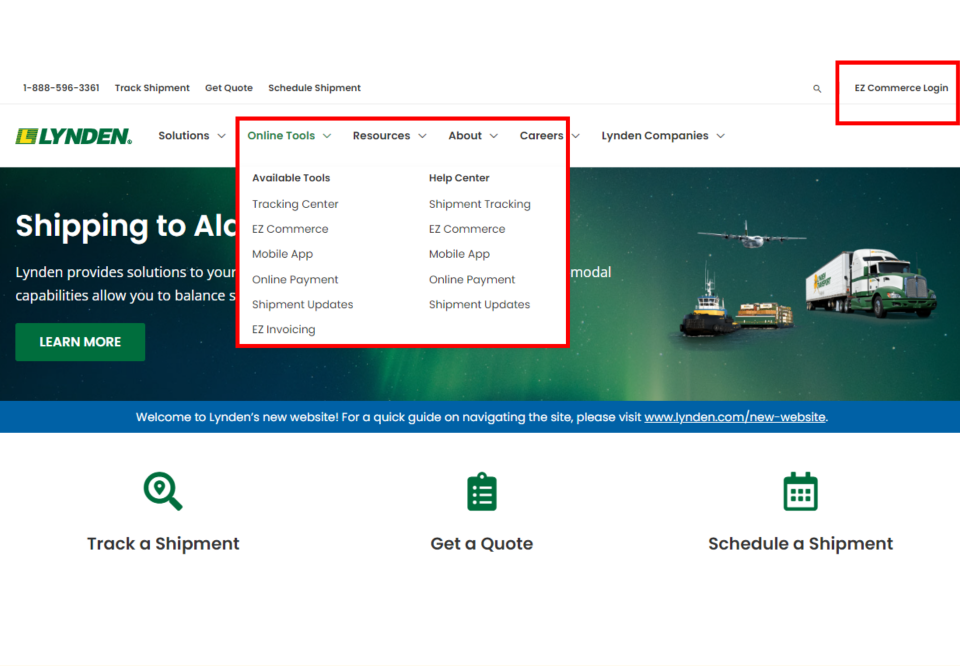Open Online Payment under Available Tools

pos(295,280)
